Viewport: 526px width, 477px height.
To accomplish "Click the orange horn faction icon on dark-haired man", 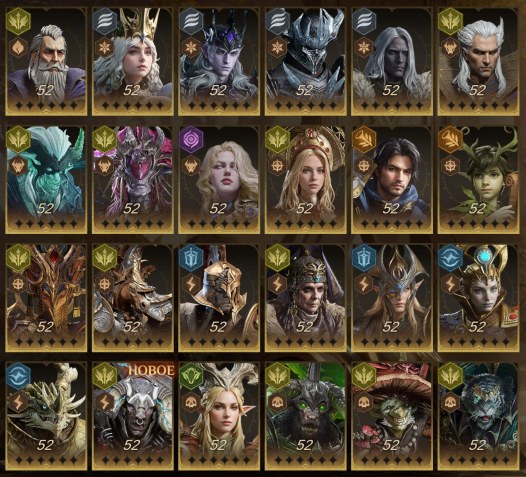I will coord(364,140).
